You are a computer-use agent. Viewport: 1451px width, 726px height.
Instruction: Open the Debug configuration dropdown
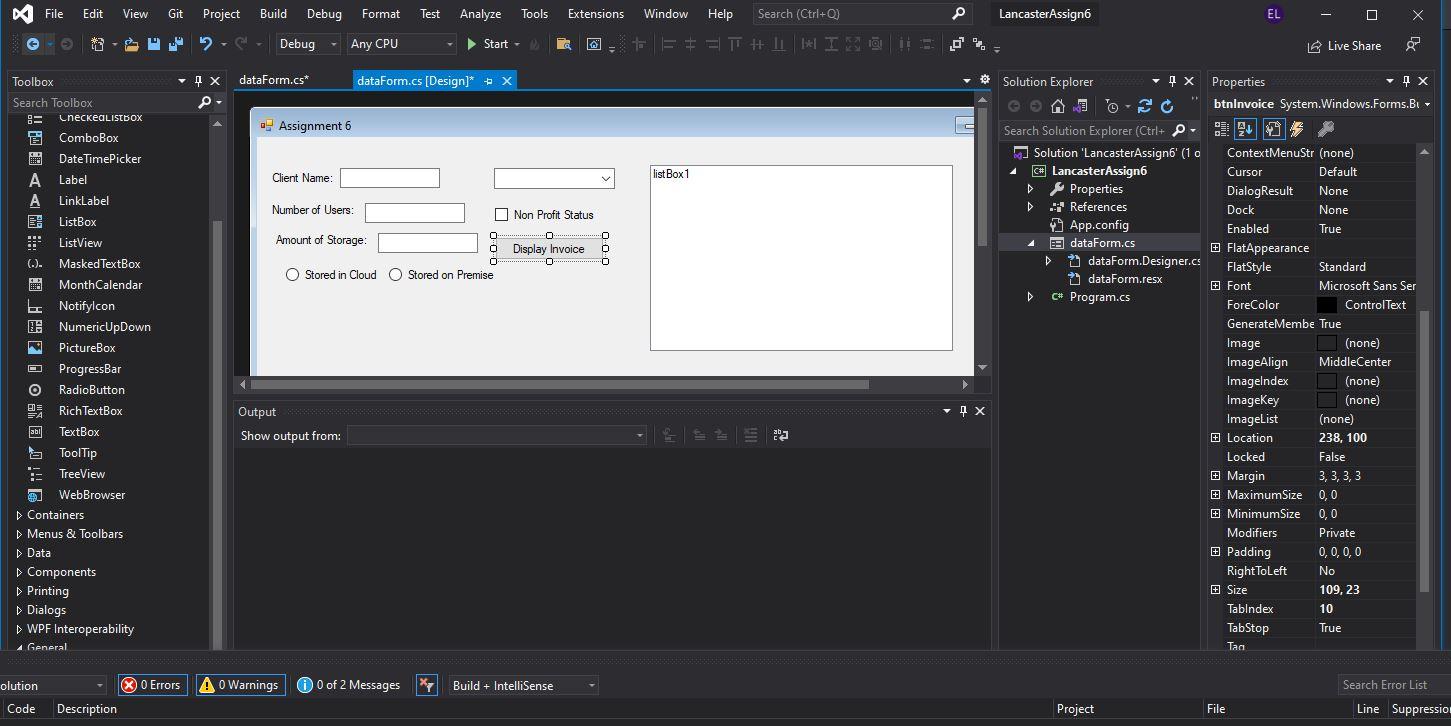pos(308,44)
